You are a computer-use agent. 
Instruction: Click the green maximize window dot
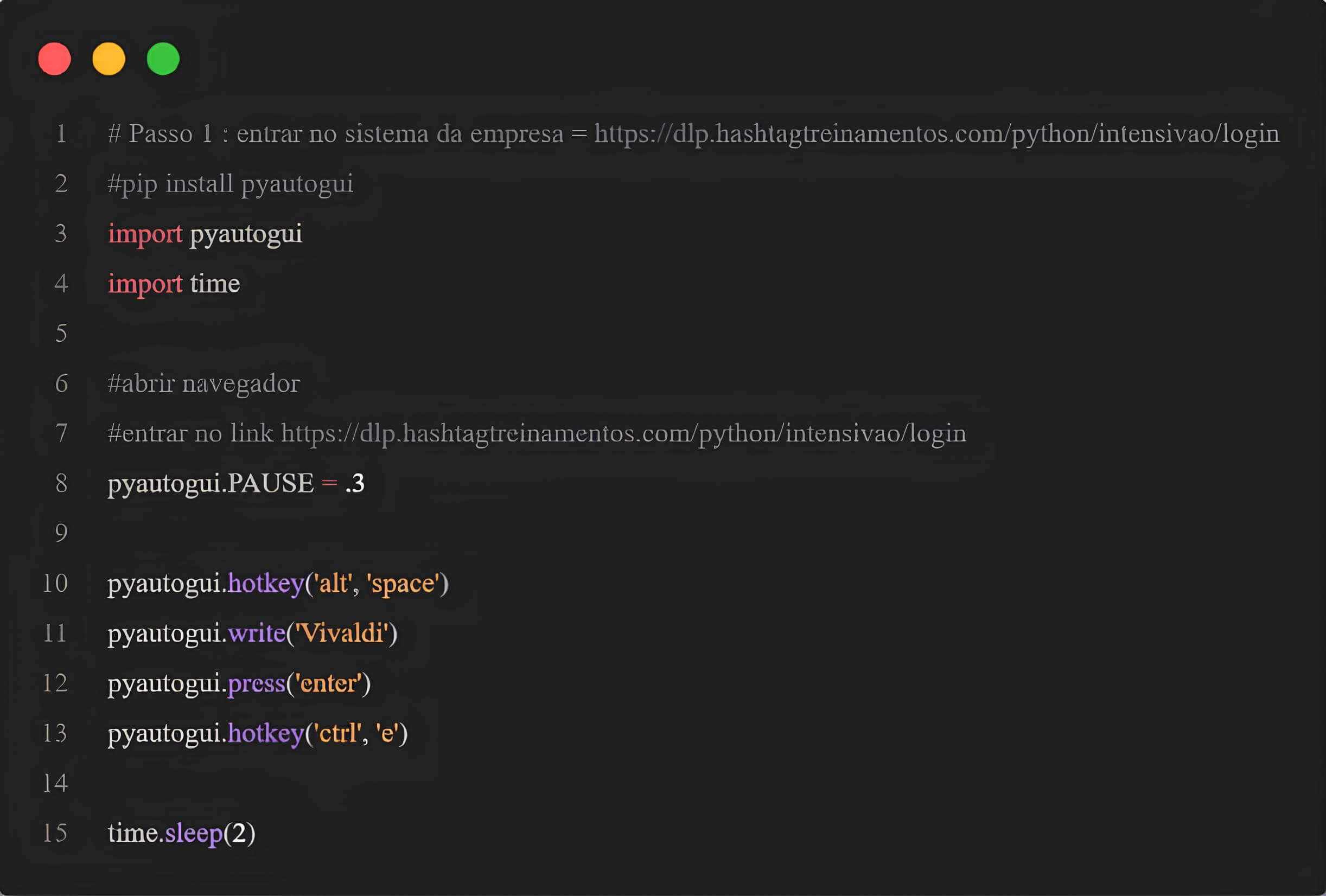(x=163, y=58)
